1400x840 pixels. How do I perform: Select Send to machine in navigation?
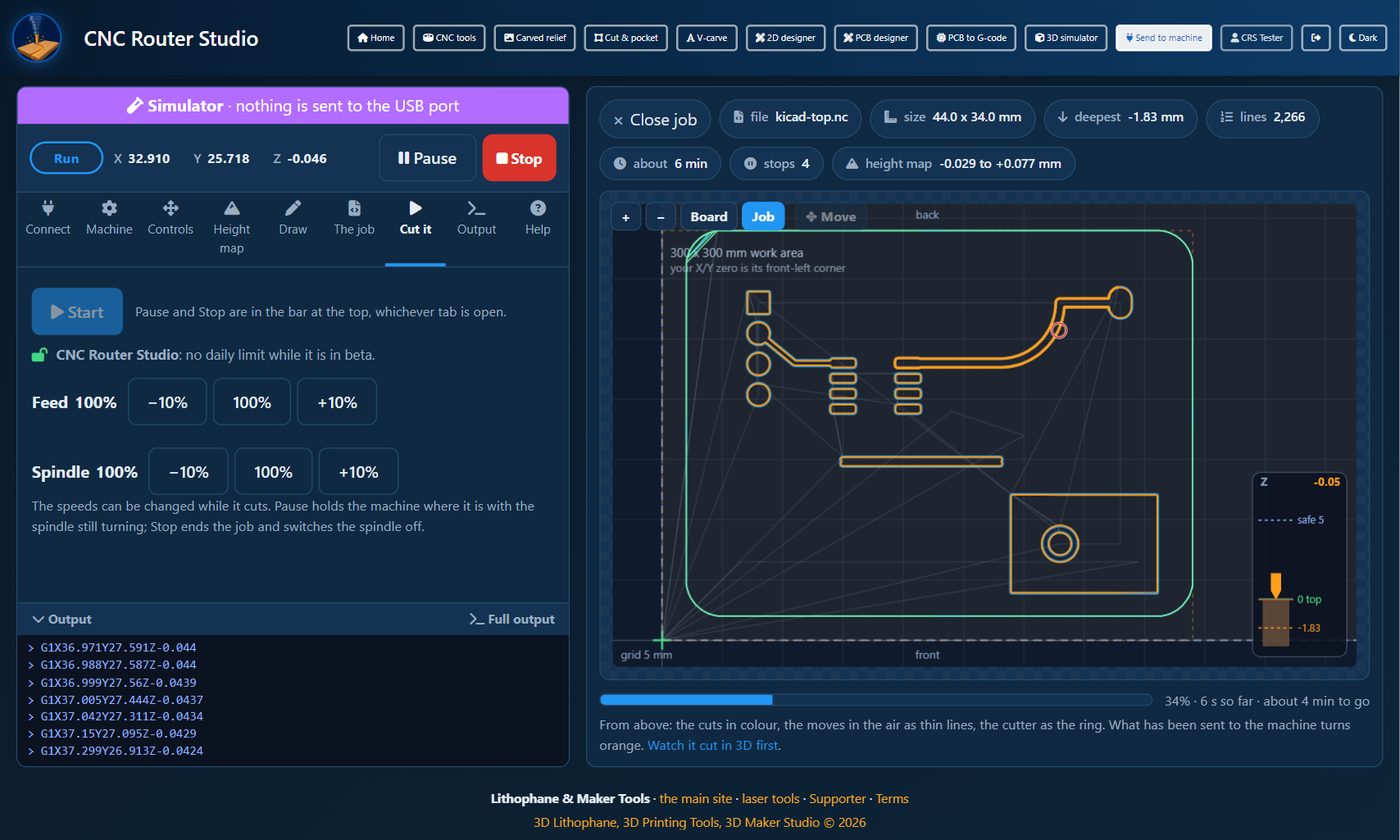tap(1164, 38)
